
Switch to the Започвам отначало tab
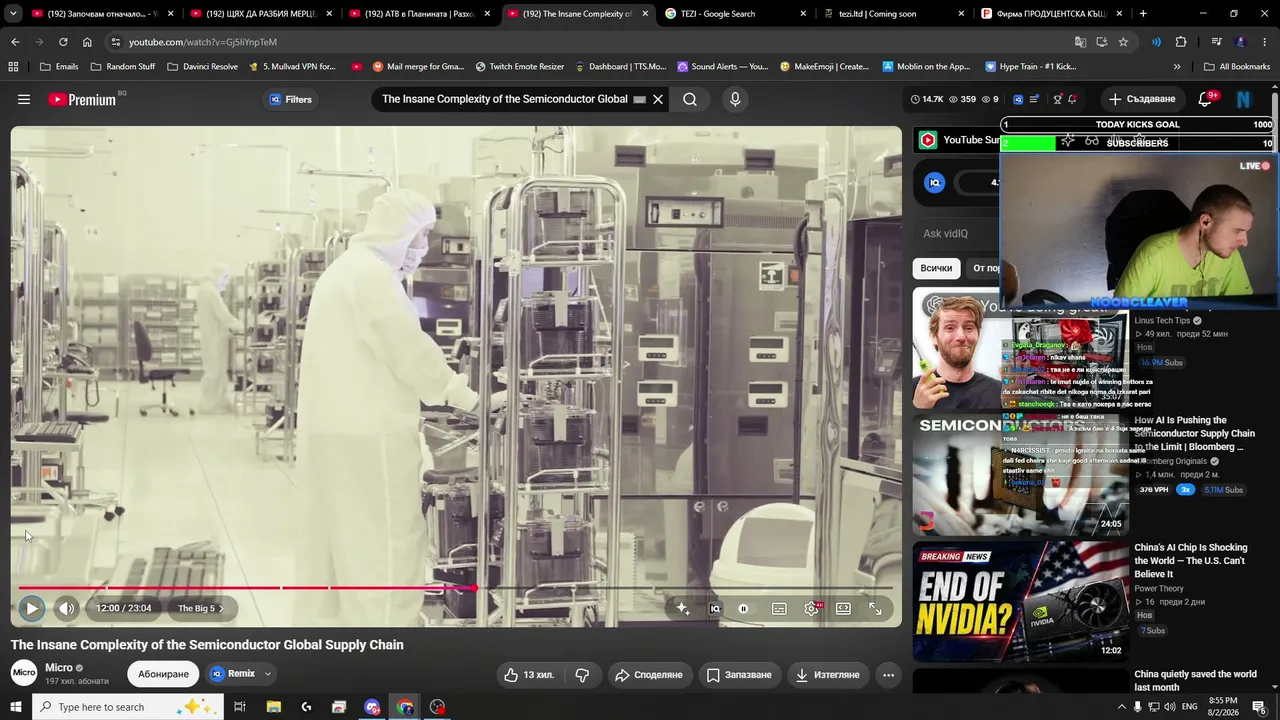pyautogui.click(x=103, y=14)
